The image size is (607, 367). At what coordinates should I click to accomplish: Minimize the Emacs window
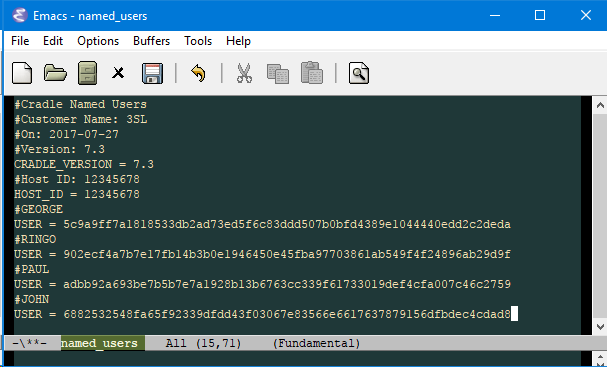pos(495,15)
